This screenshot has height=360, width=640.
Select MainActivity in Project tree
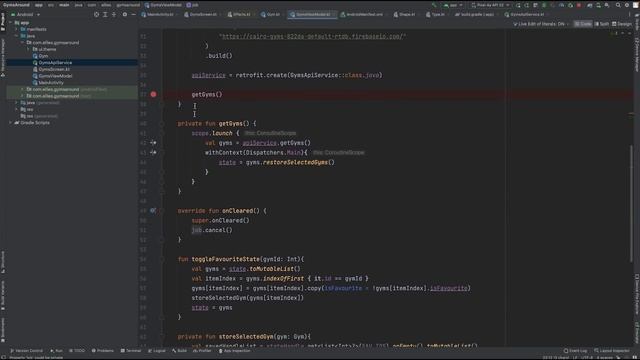[48, 83]
